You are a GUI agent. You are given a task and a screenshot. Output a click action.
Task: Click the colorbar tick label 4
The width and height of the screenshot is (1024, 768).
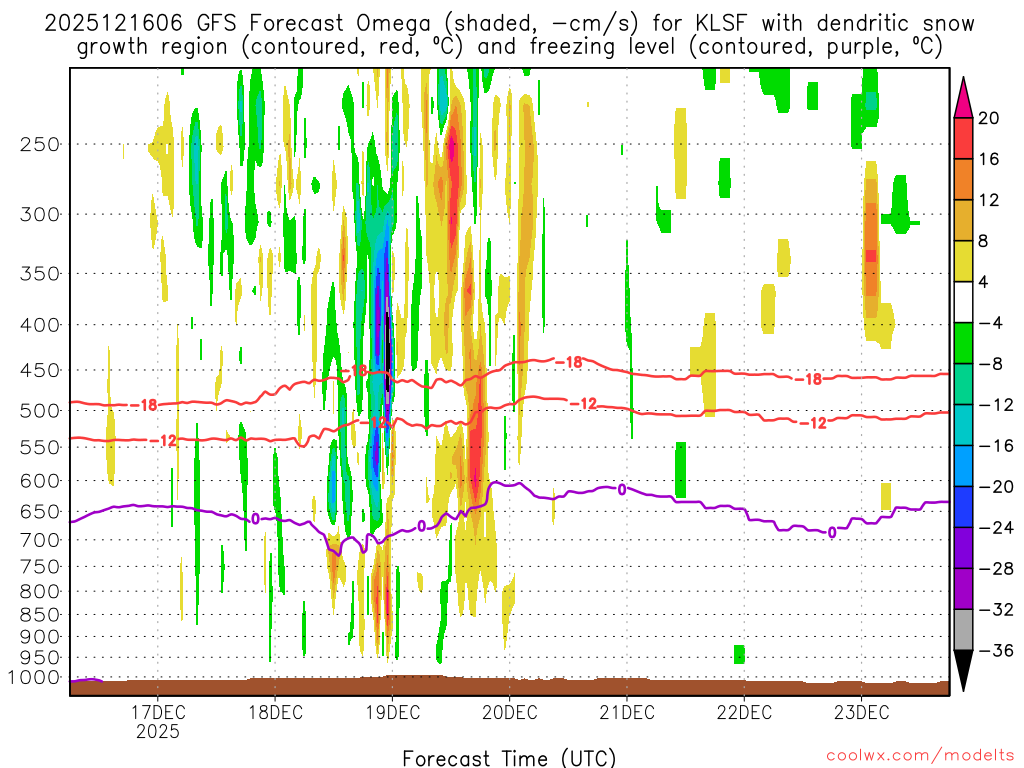point(984,282)
